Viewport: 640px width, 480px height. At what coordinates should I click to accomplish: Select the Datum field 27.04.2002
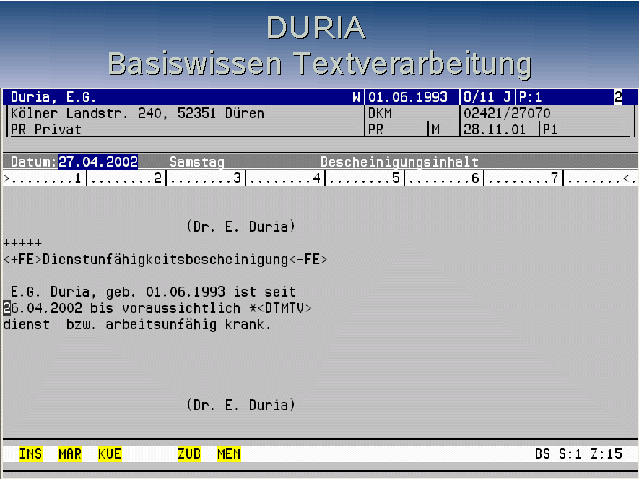(98, 162)
